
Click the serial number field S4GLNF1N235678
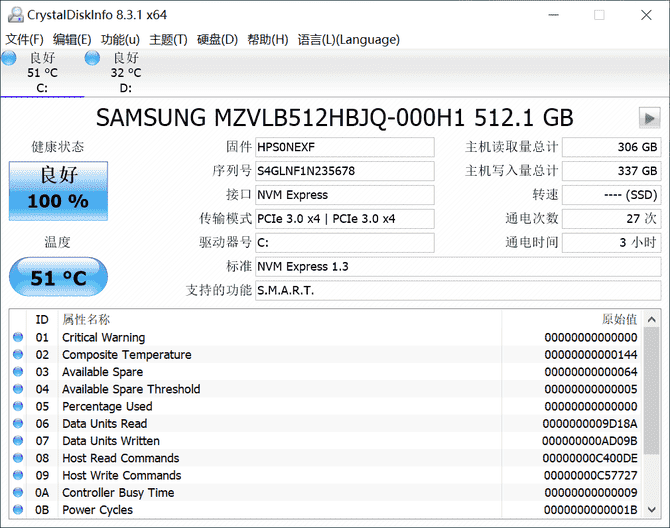(x=345, y=171)
